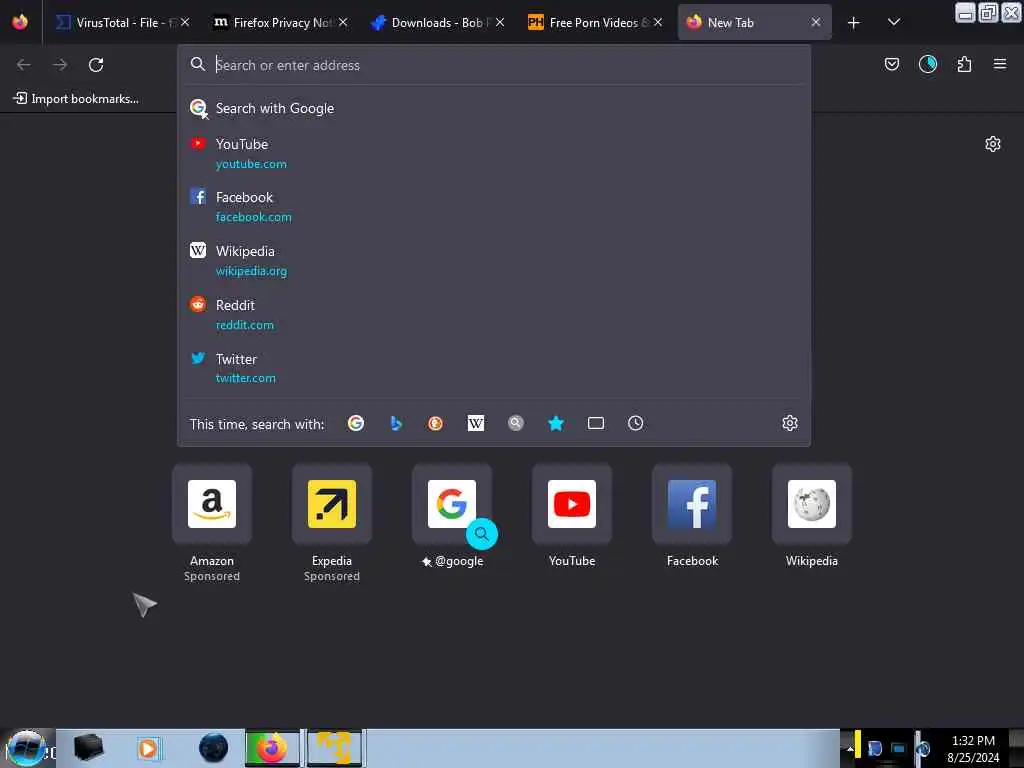Click Firefox taskbar button
The image size is (1024, 768).
click(272, 748)
